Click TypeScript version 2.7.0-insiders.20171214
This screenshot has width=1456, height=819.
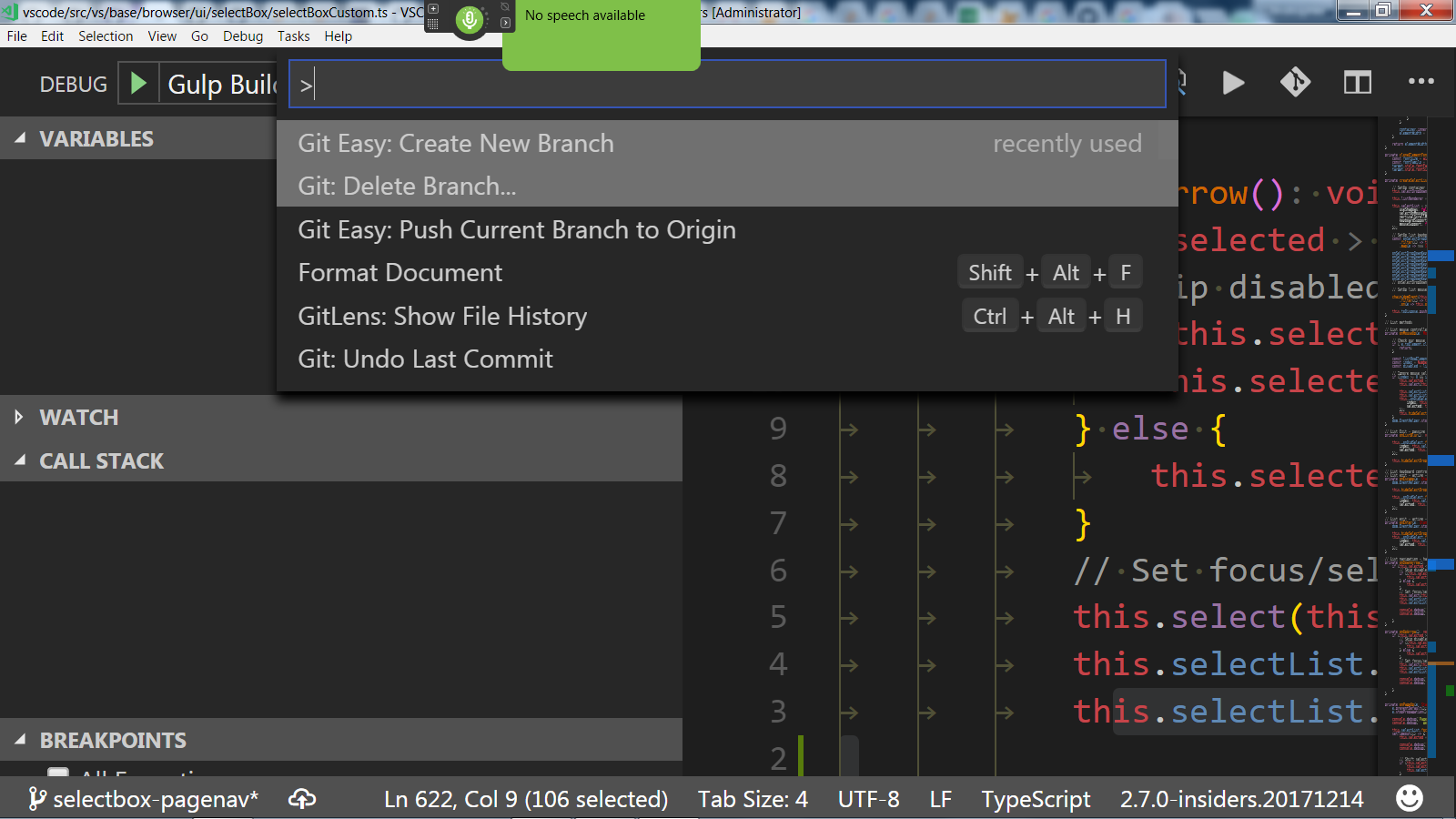1241,799
